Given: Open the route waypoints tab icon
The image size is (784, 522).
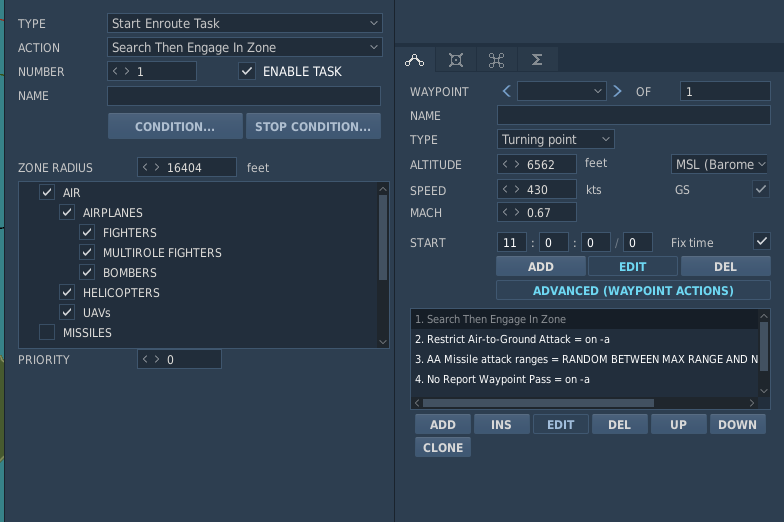Looking at the screenshot, I should [x=414, y=60].
